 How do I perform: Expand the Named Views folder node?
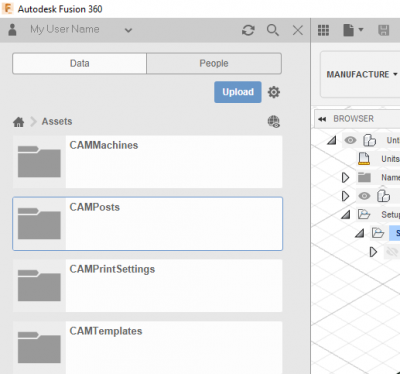[x=345, y=178]
